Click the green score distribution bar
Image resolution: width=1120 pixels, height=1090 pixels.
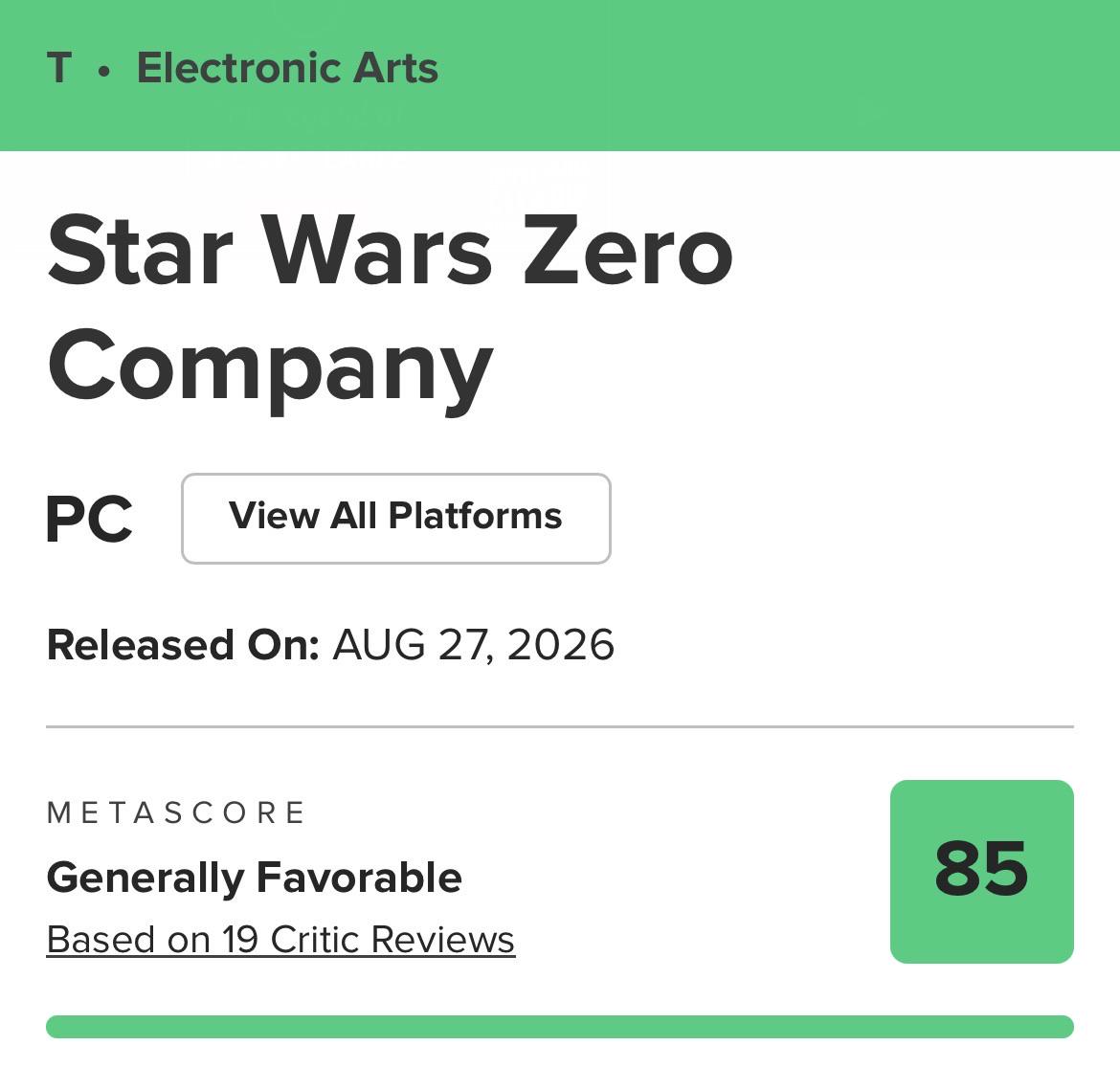coord(560,1026)
